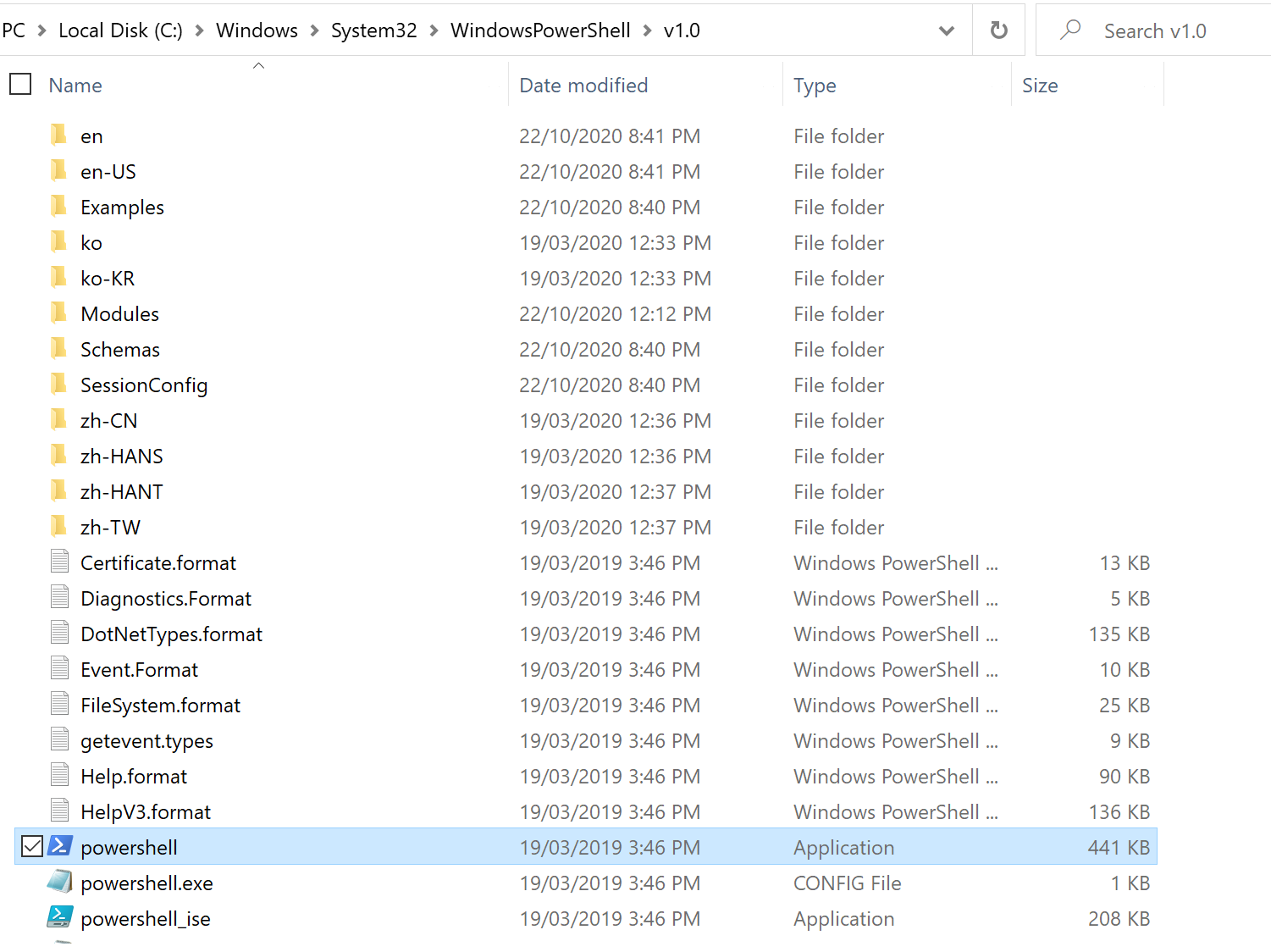This screenshot has width=1271, height=952.
Task: Select the DotNetTypes.format file name
Action: (x=171, y=634)
